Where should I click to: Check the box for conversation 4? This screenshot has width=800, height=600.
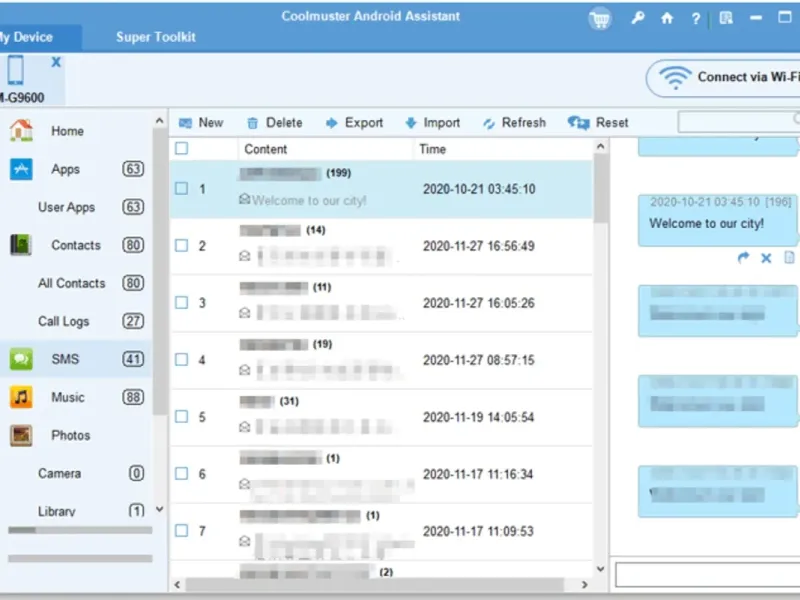click(181, 360)
